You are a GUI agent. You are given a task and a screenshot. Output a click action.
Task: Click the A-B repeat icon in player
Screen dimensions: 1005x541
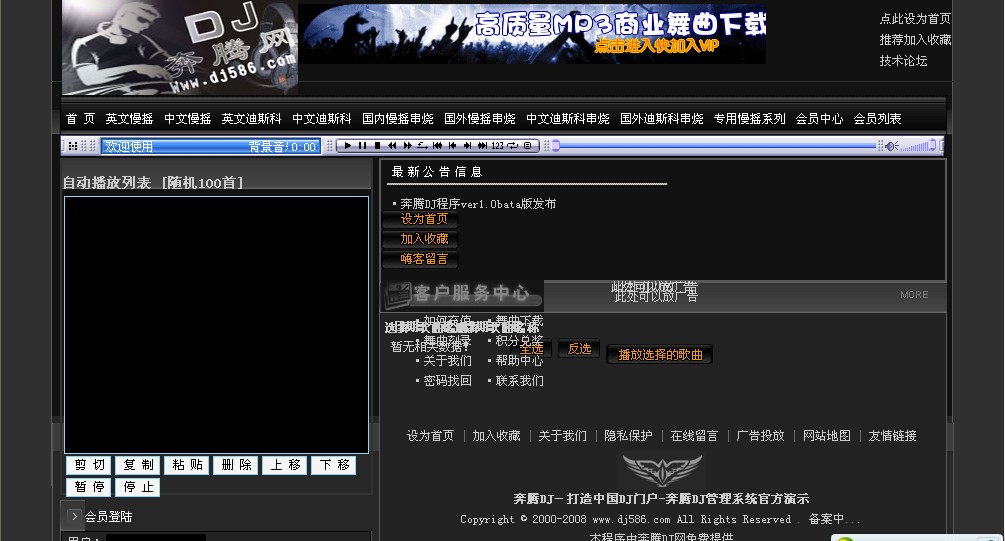point(422,146)
